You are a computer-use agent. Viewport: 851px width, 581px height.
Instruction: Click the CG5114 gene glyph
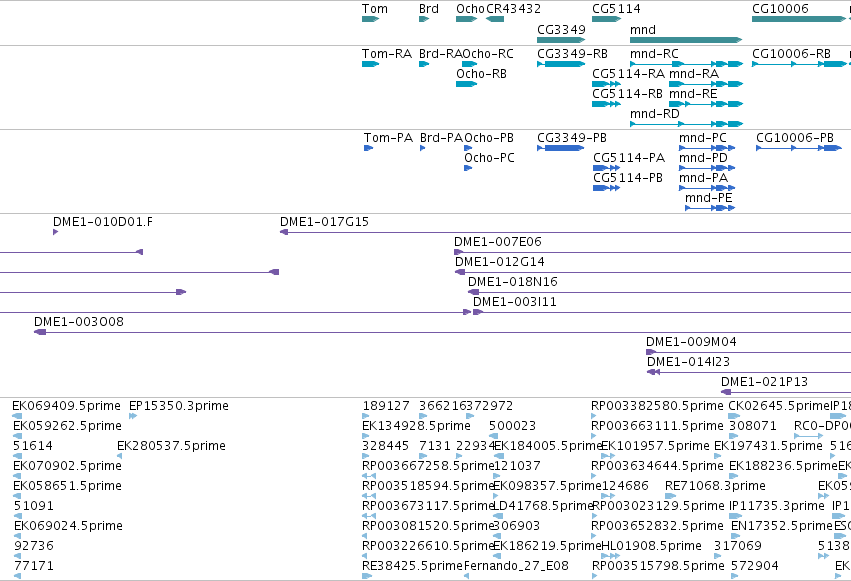pyautogui.click(x=607, y=20)
